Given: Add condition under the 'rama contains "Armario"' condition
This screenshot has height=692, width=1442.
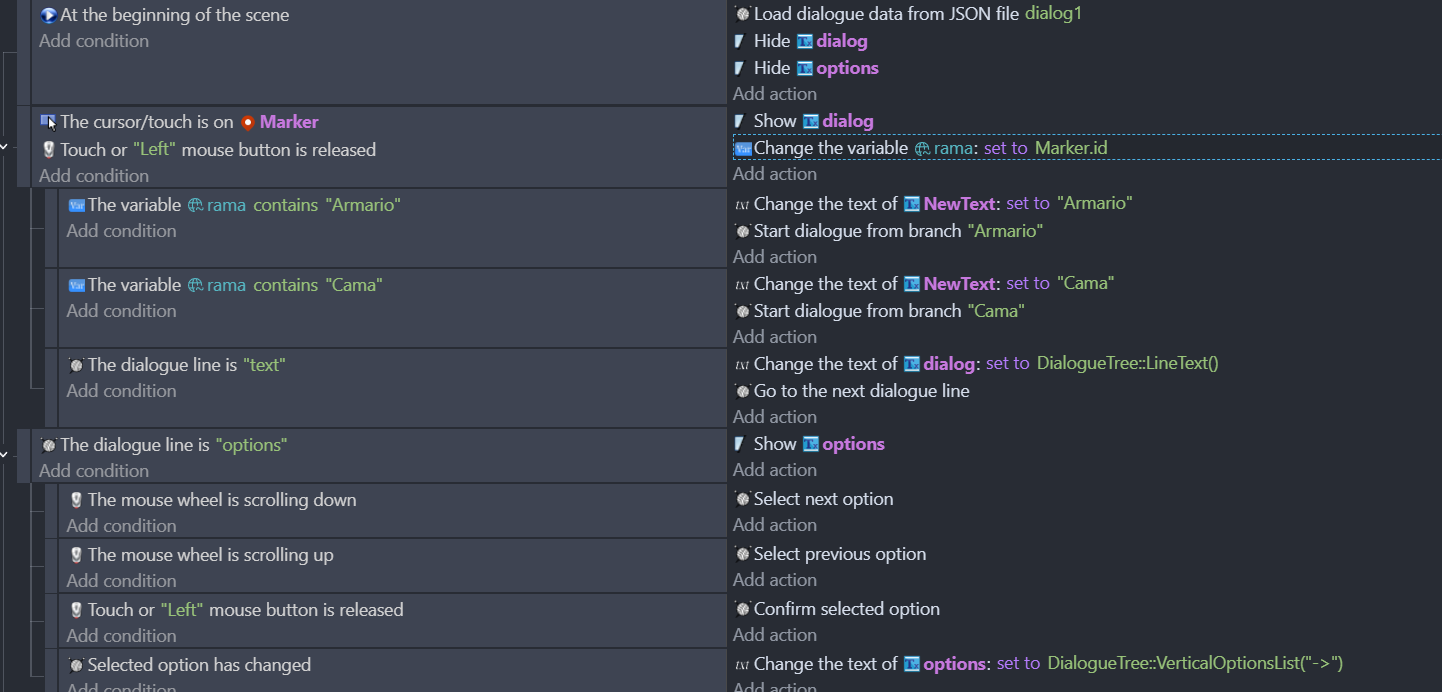Looking at the screenshot, I should click(122, 231).
